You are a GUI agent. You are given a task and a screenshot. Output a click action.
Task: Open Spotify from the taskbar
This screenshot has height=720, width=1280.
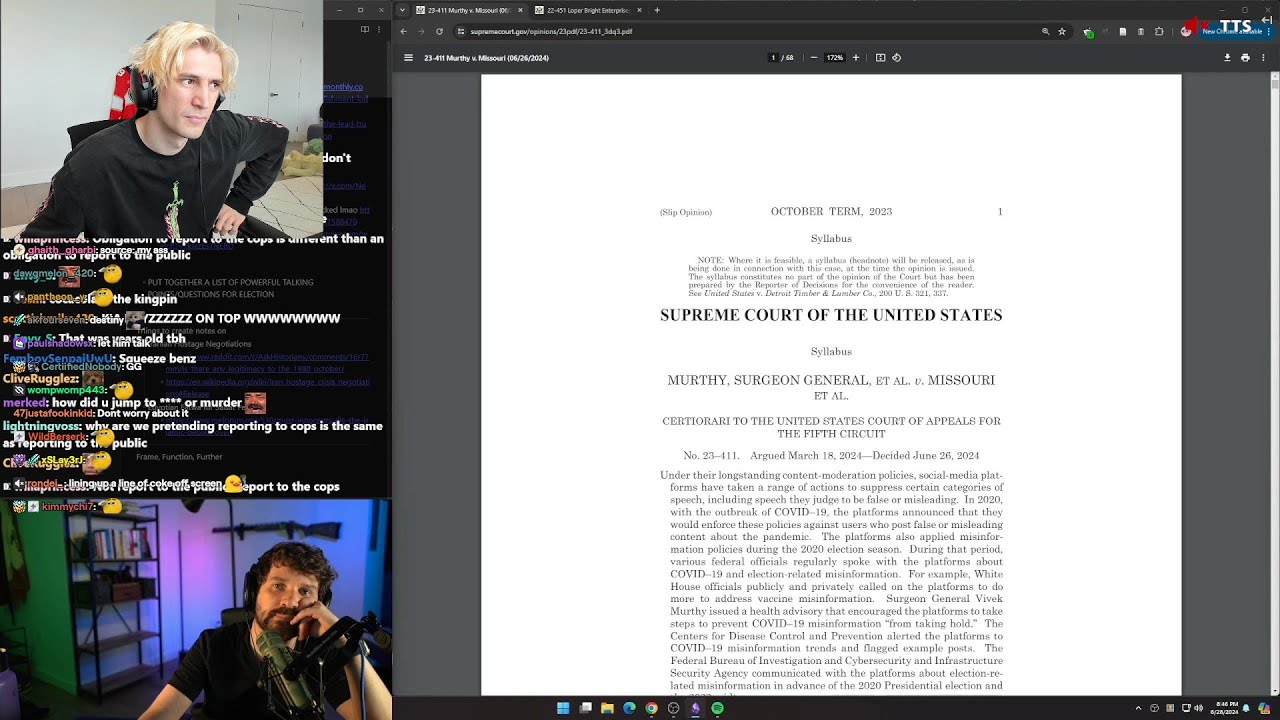point(717,708)
